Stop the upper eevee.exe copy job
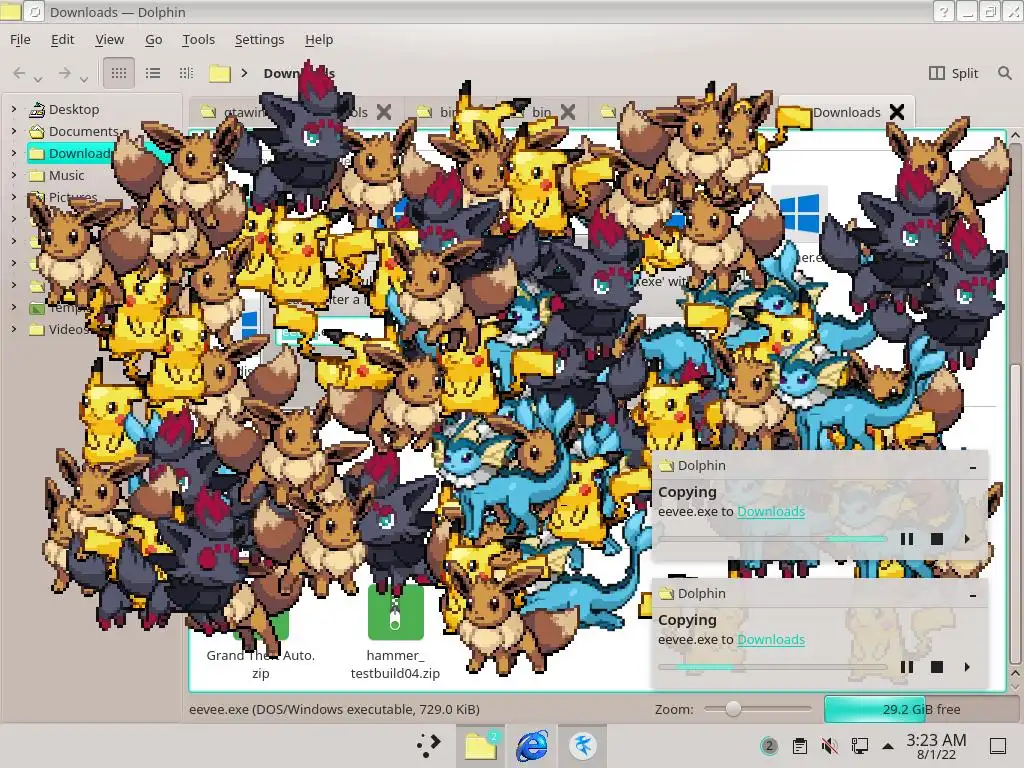1024x768 pixels. pos(936,539)
